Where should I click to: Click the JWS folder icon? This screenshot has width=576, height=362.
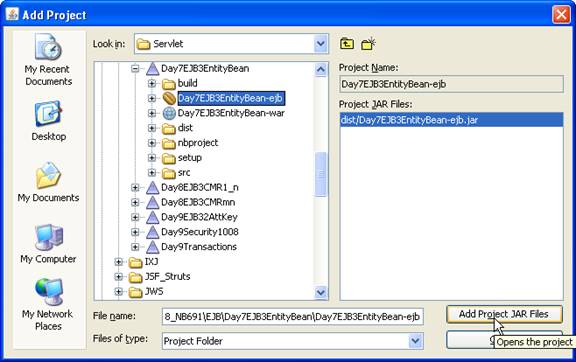point(135,292)
